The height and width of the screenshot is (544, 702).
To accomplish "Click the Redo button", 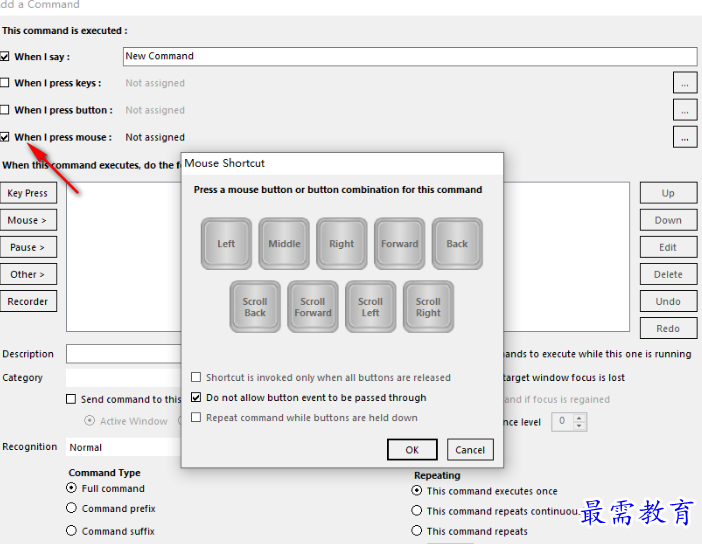I will click(x=668, y=328).
